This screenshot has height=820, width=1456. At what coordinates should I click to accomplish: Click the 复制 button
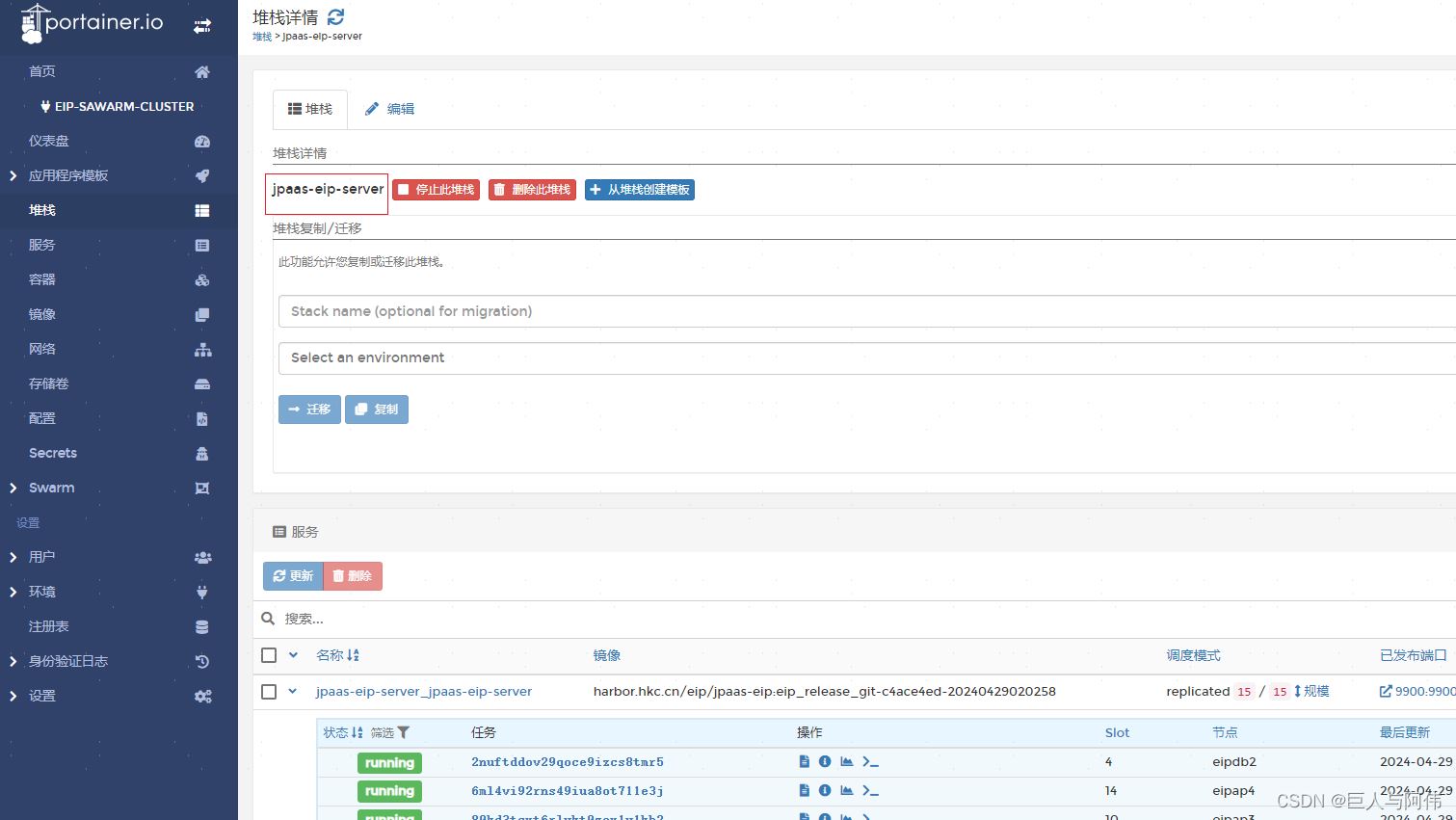[x=377, y=410]
